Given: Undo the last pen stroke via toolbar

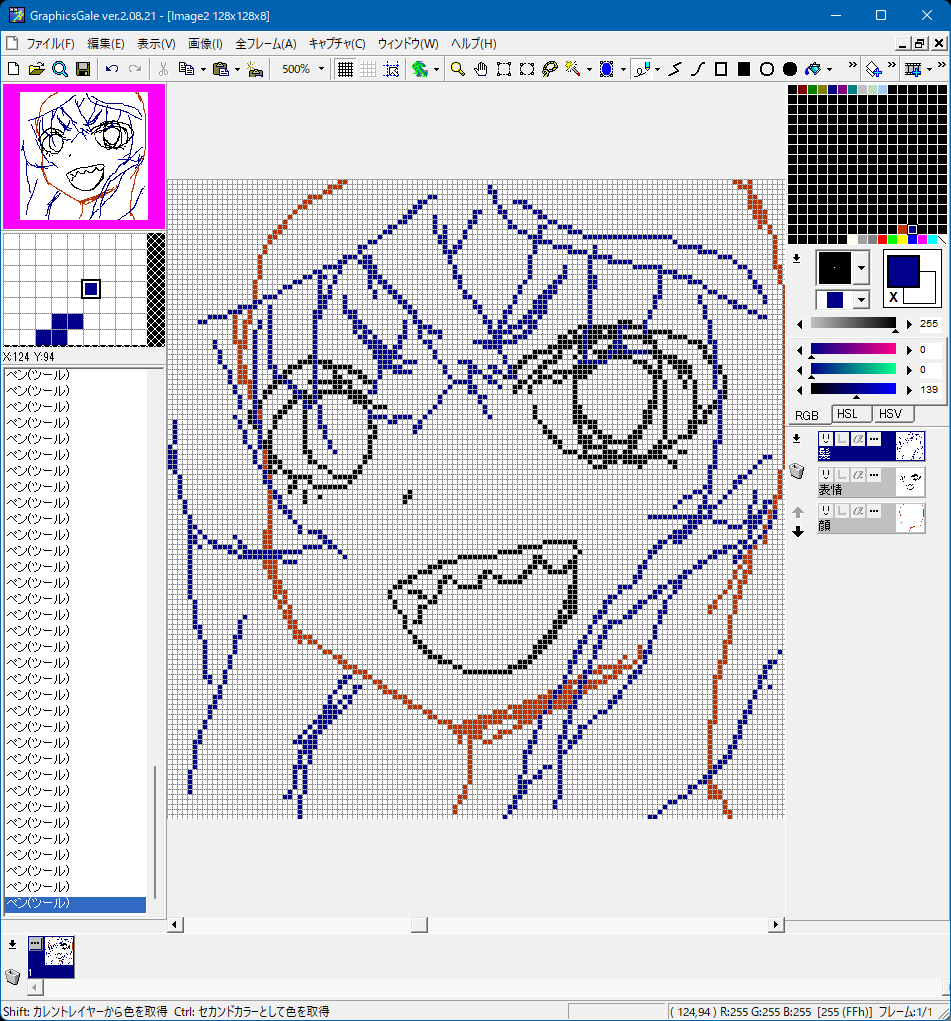Looking at the screenshot, I should click(112, 69).
